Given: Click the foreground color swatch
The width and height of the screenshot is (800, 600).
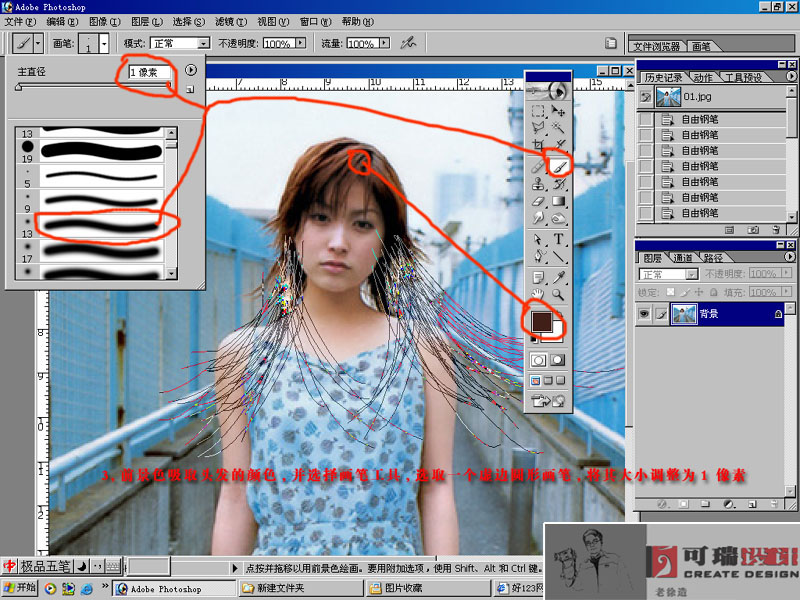Looking at the screenshot, I should point(541,321).
